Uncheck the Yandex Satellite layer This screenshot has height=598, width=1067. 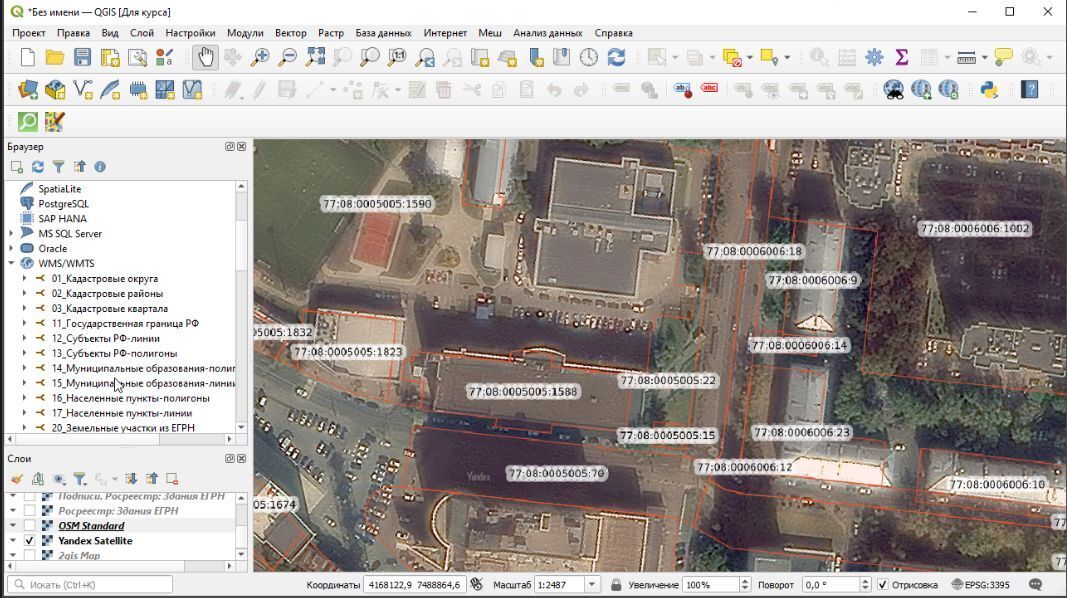point(30,541)
